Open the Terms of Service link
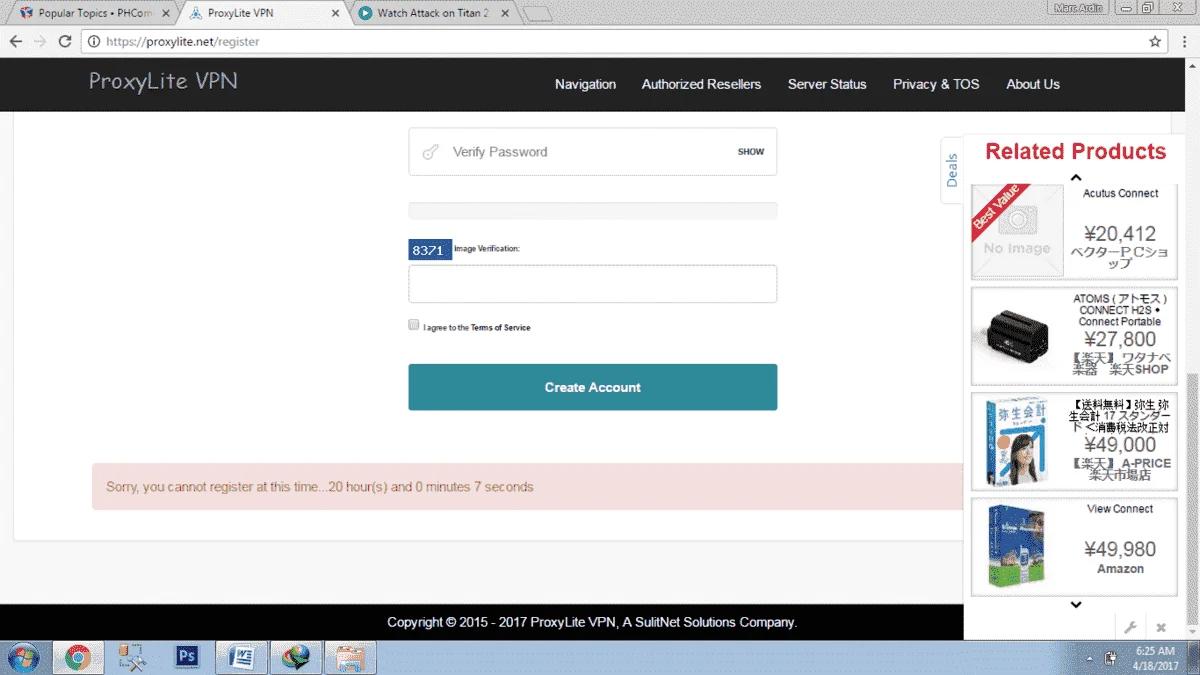The height and width of the screenshot is (675, 1200). pos(501,328)
